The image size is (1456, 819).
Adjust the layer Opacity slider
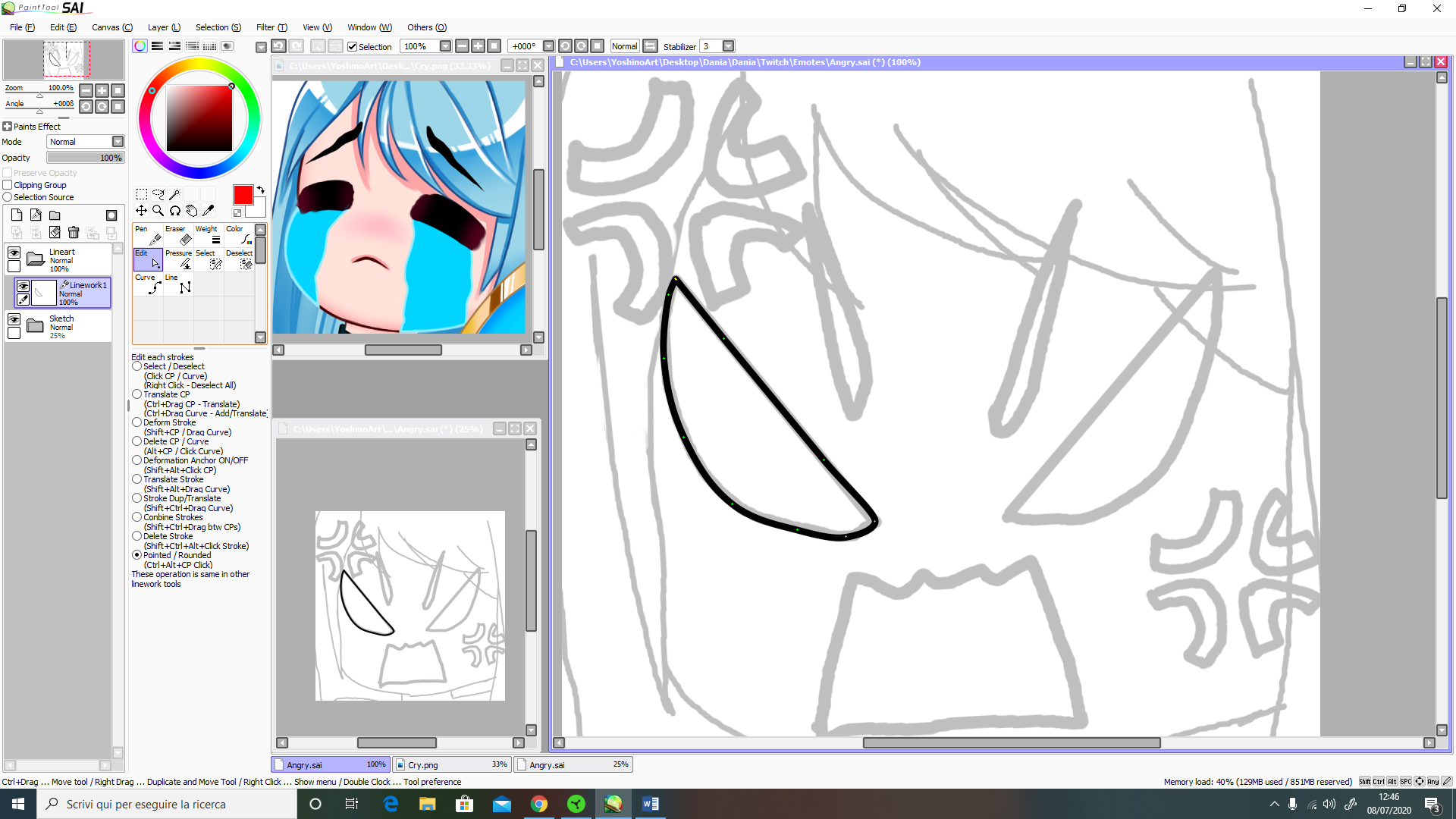pos(85,158)
